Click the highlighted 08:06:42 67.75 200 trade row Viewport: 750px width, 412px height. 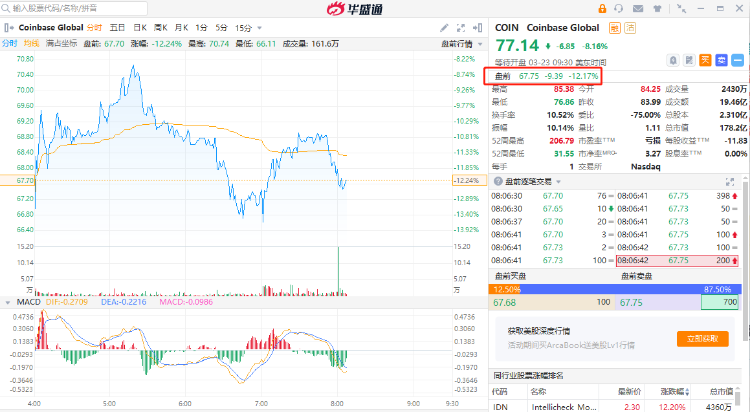coord(677,260)
